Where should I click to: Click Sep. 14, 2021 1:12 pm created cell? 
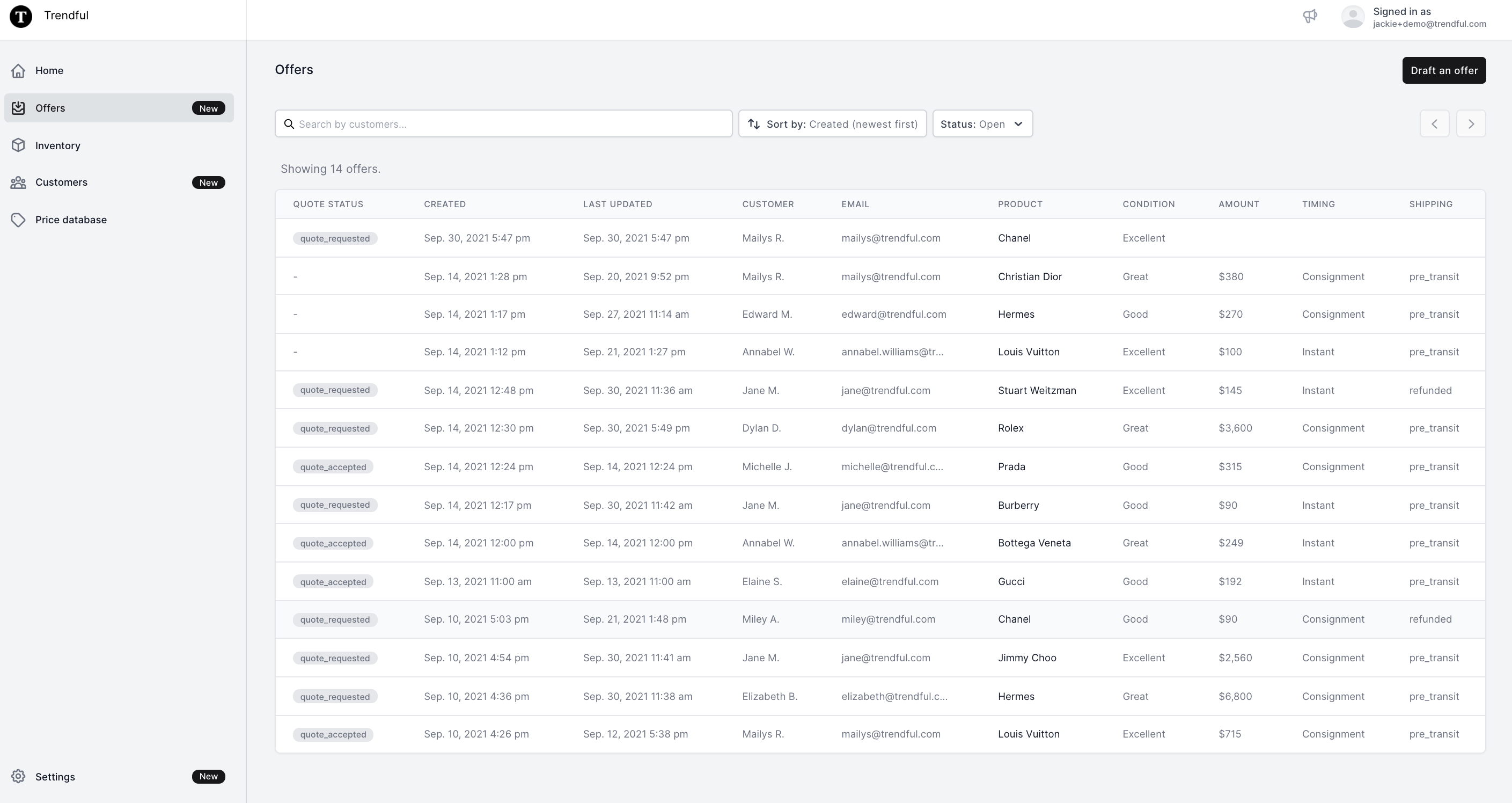[474, 352]
